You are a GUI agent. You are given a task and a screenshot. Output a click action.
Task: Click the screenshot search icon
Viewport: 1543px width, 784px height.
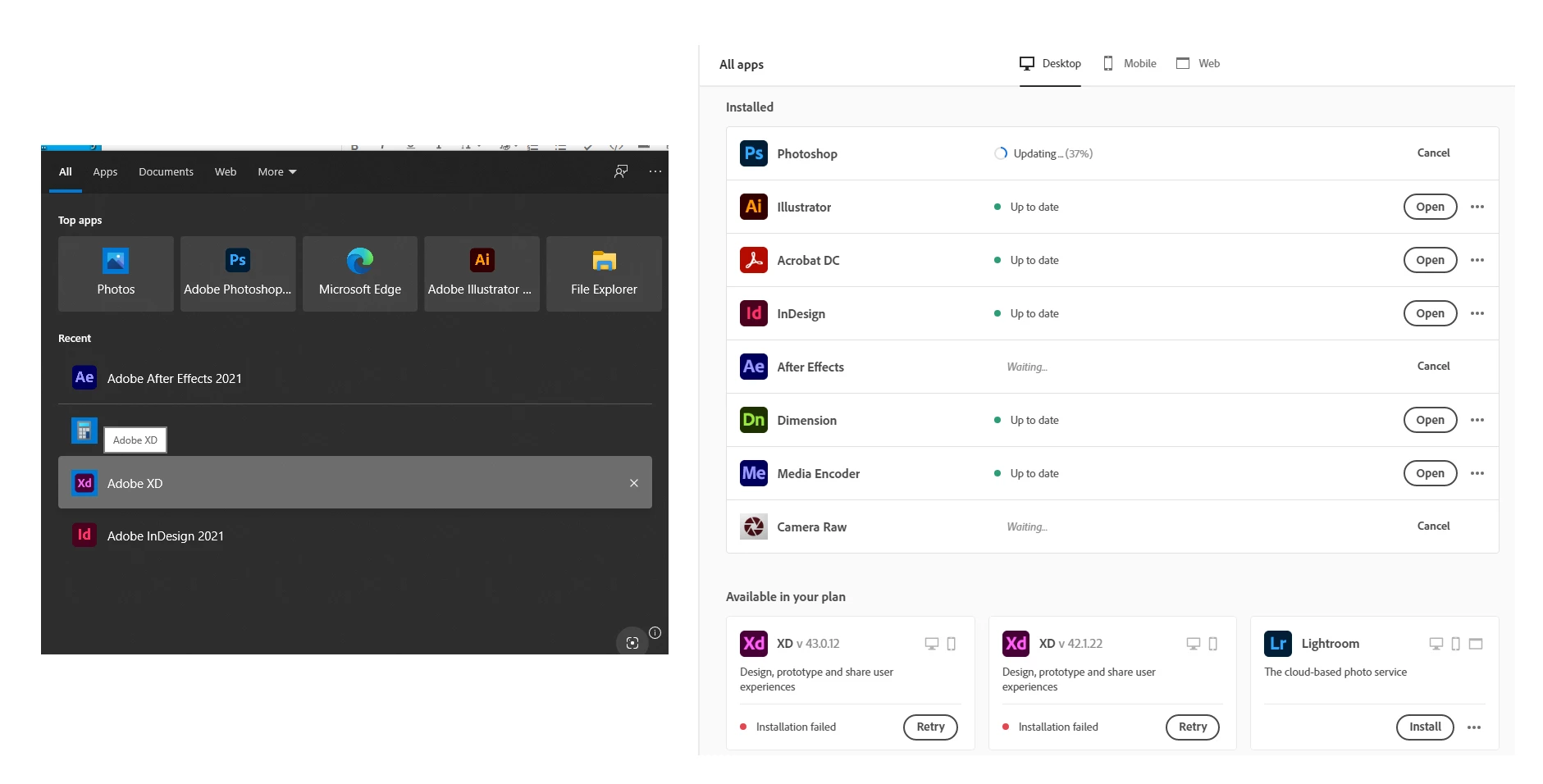632,643
